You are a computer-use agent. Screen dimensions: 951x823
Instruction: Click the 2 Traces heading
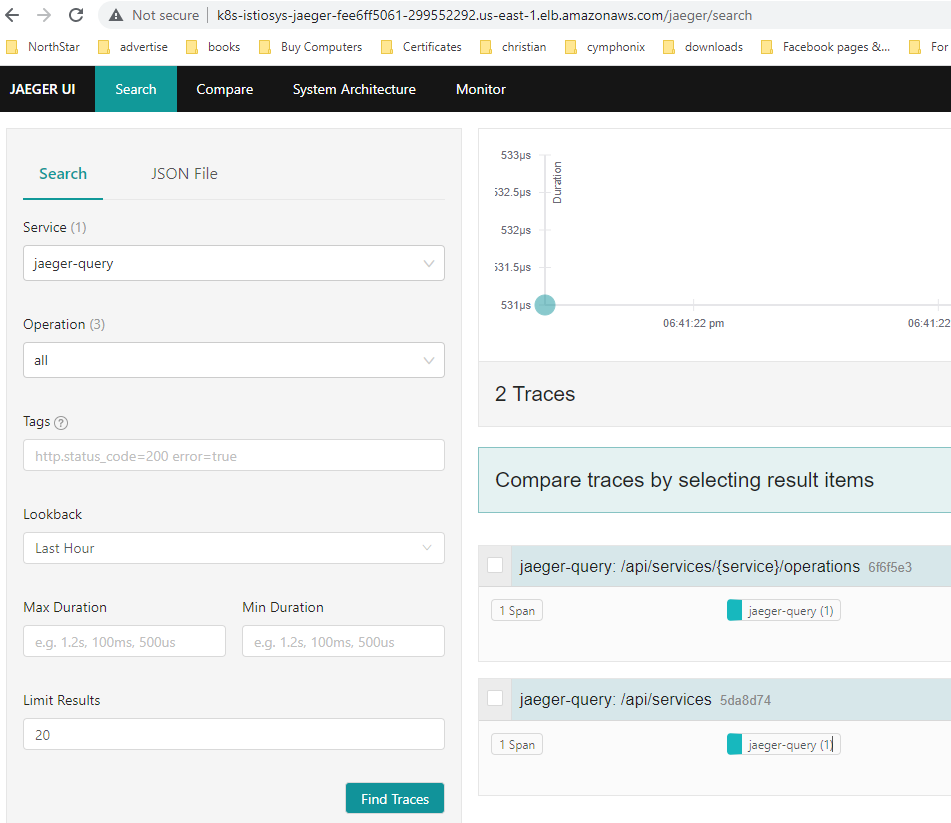tap(535, 394)
